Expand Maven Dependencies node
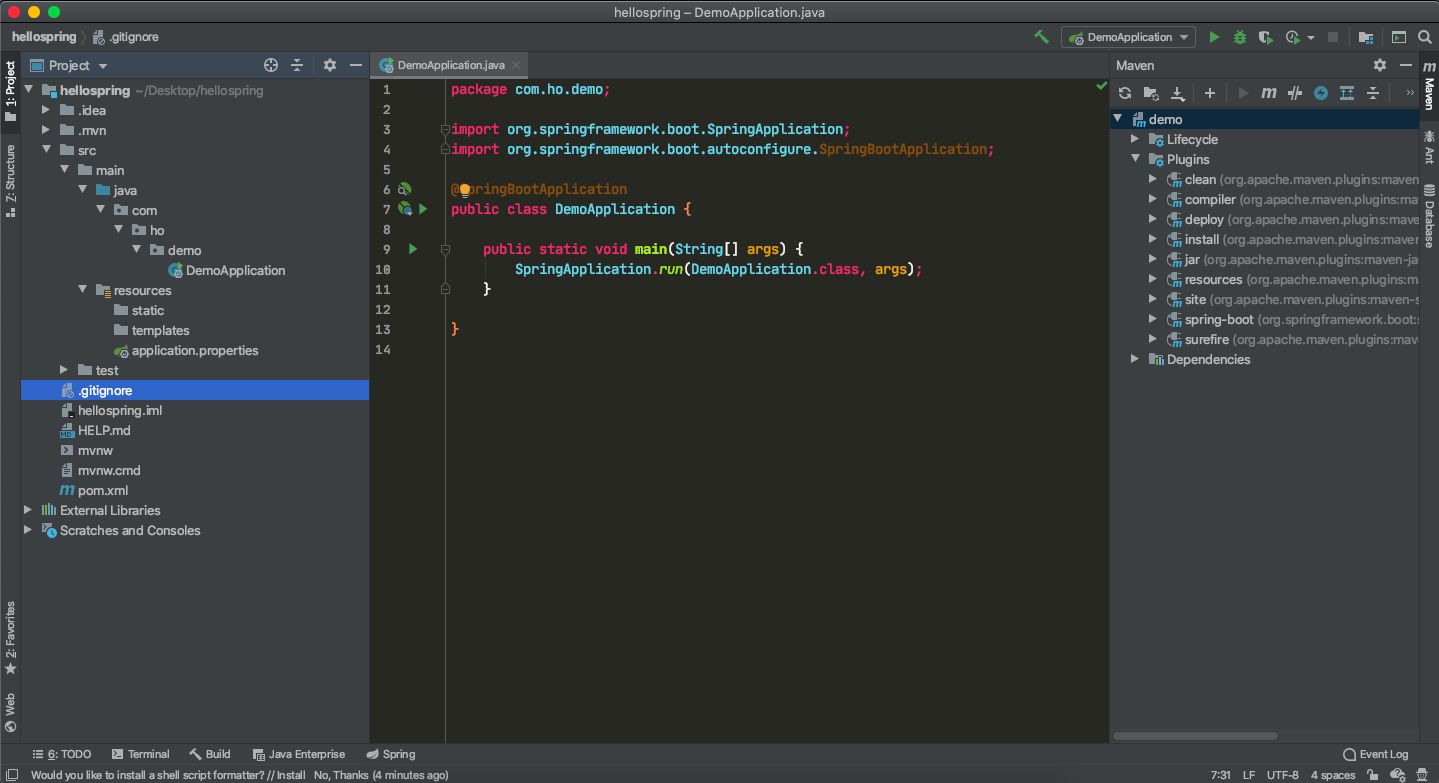 (1135, 359)
